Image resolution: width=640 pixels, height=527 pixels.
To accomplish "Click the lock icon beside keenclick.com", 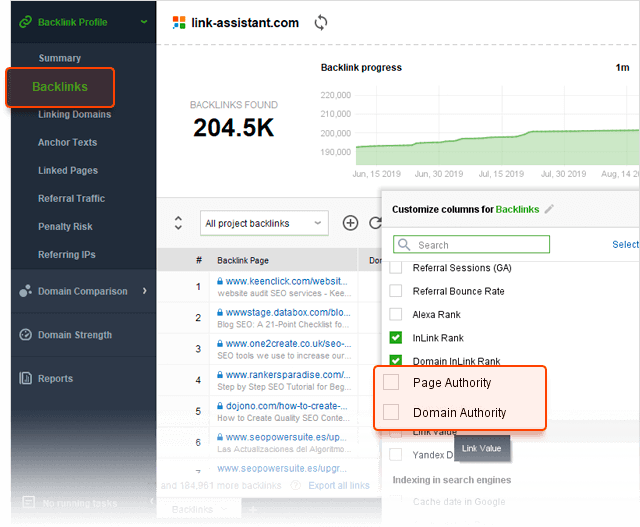I will click(x=220, y=281).
